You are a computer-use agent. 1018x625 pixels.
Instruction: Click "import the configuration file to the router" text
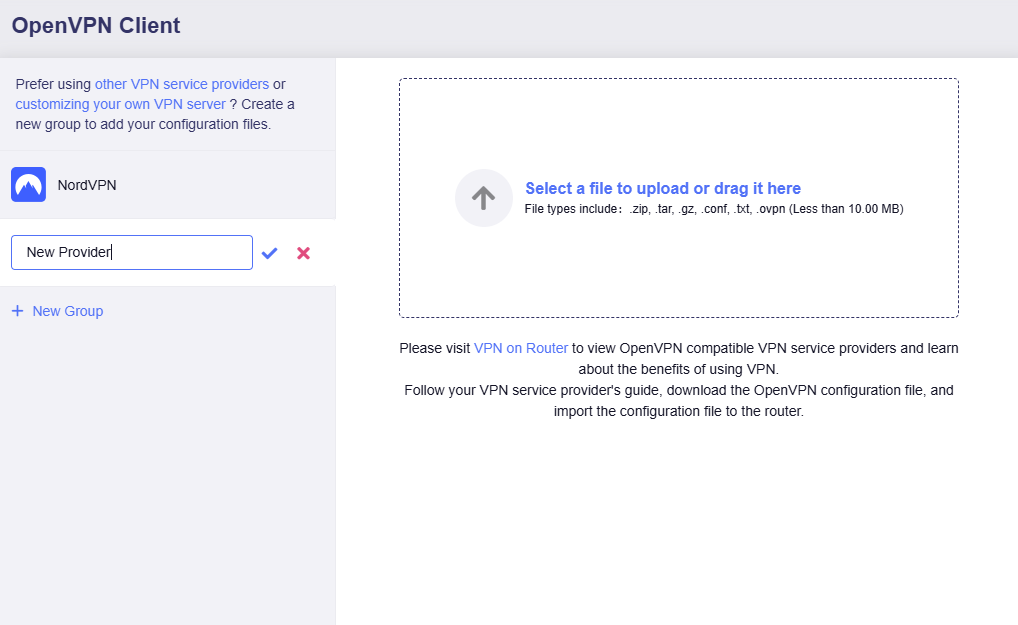coord(678,411)
